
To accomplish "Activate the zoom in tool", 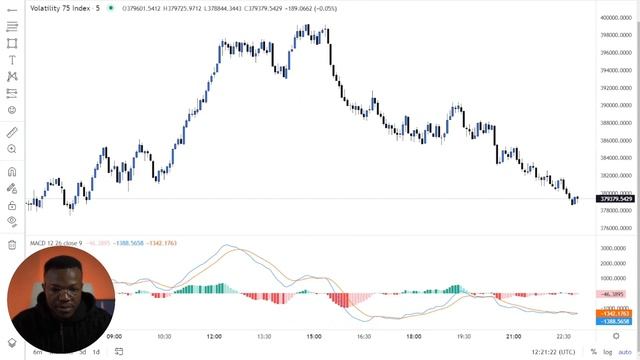I will pos(12,149).
